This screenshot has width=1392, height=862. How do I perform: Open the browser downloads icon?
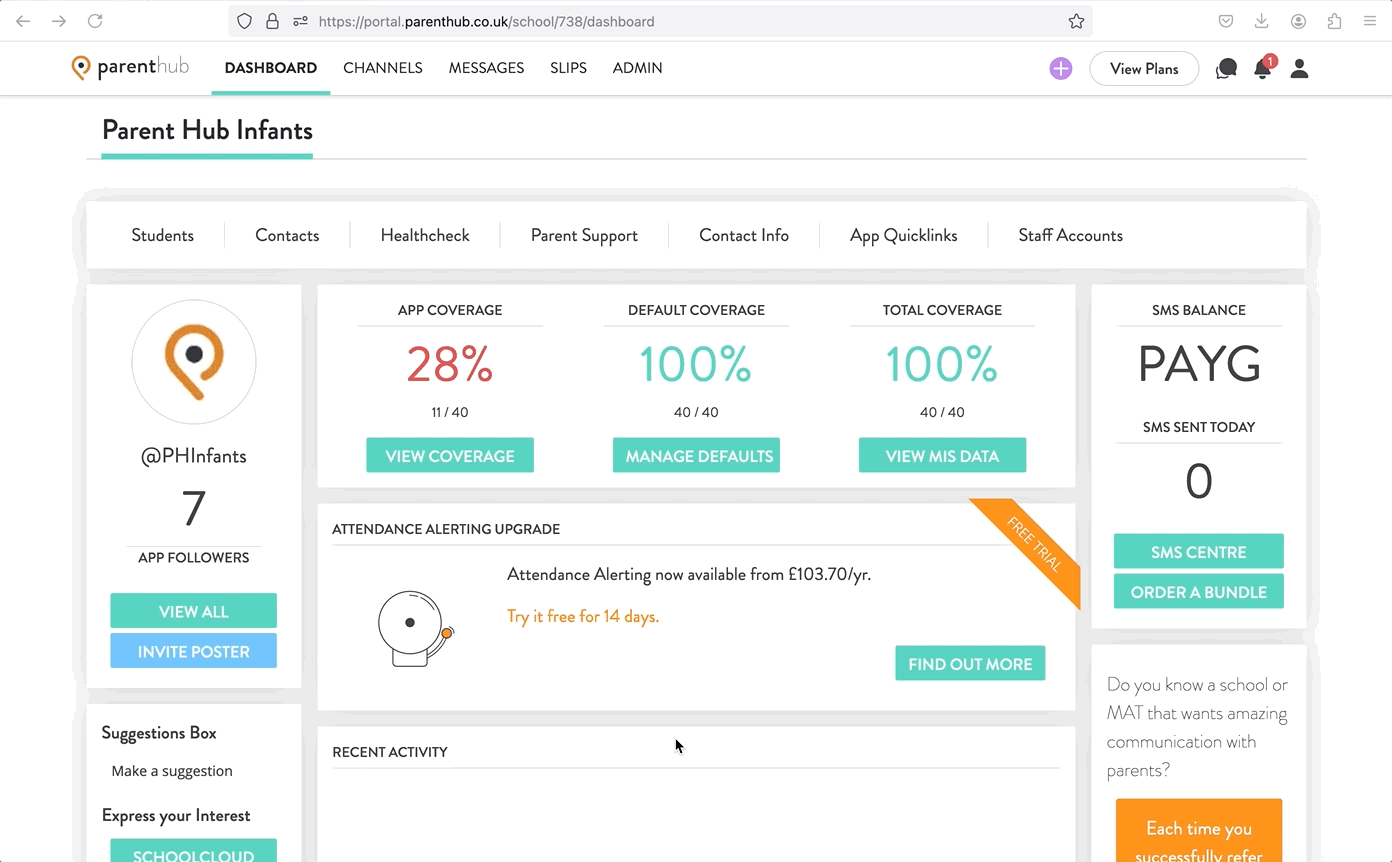(x=1262, y=21)
